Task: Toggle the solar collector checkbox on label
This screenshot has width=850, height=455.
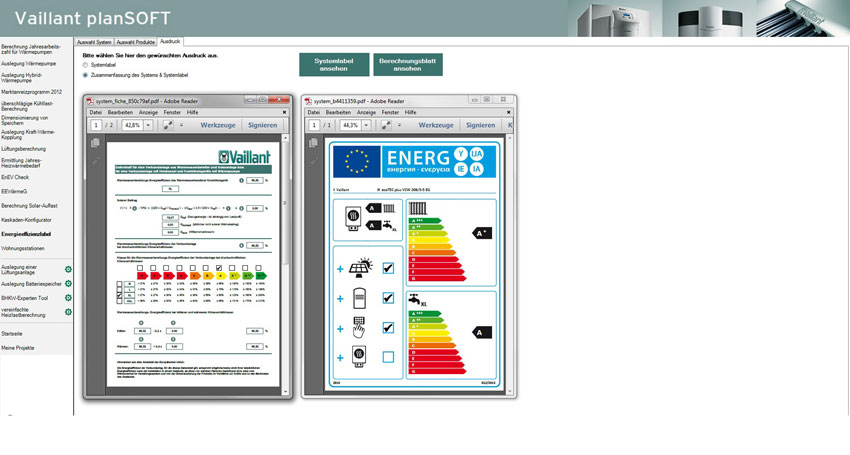Action: pos(388,268)
